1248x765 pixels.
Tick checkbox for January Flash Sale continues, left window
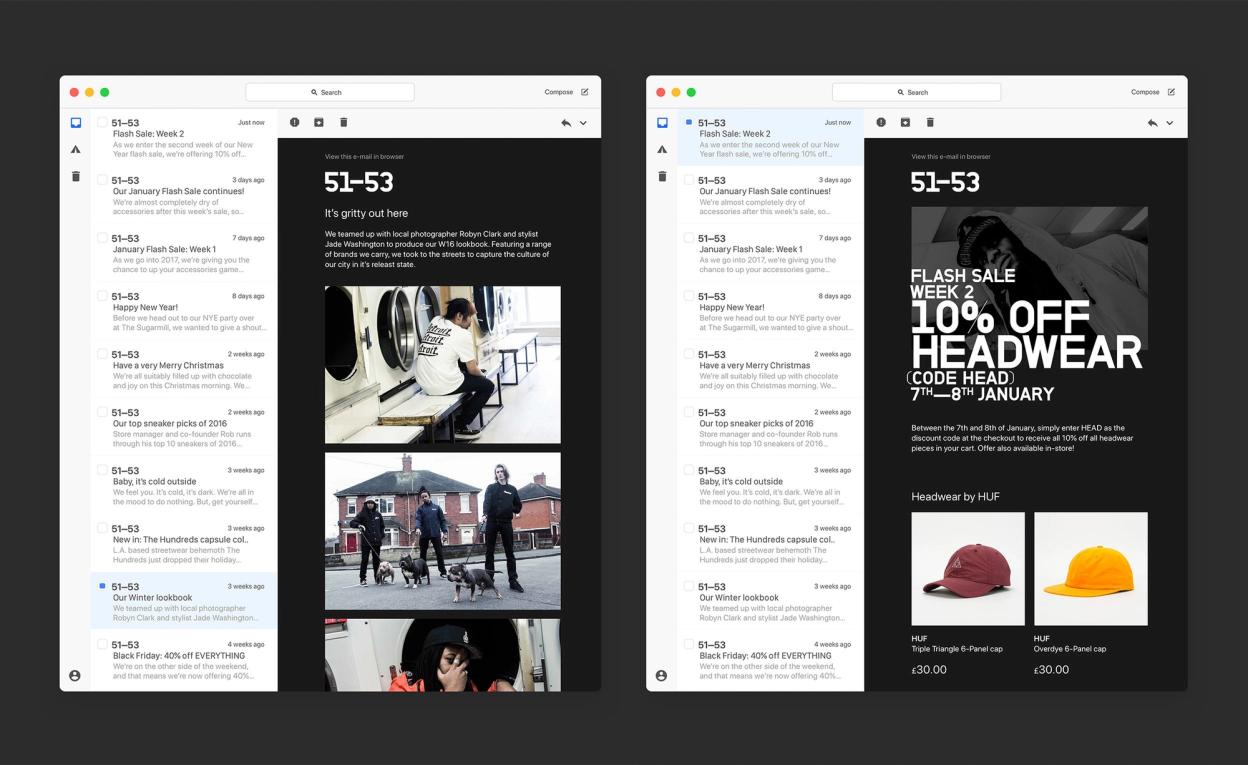tap(102, 180)
